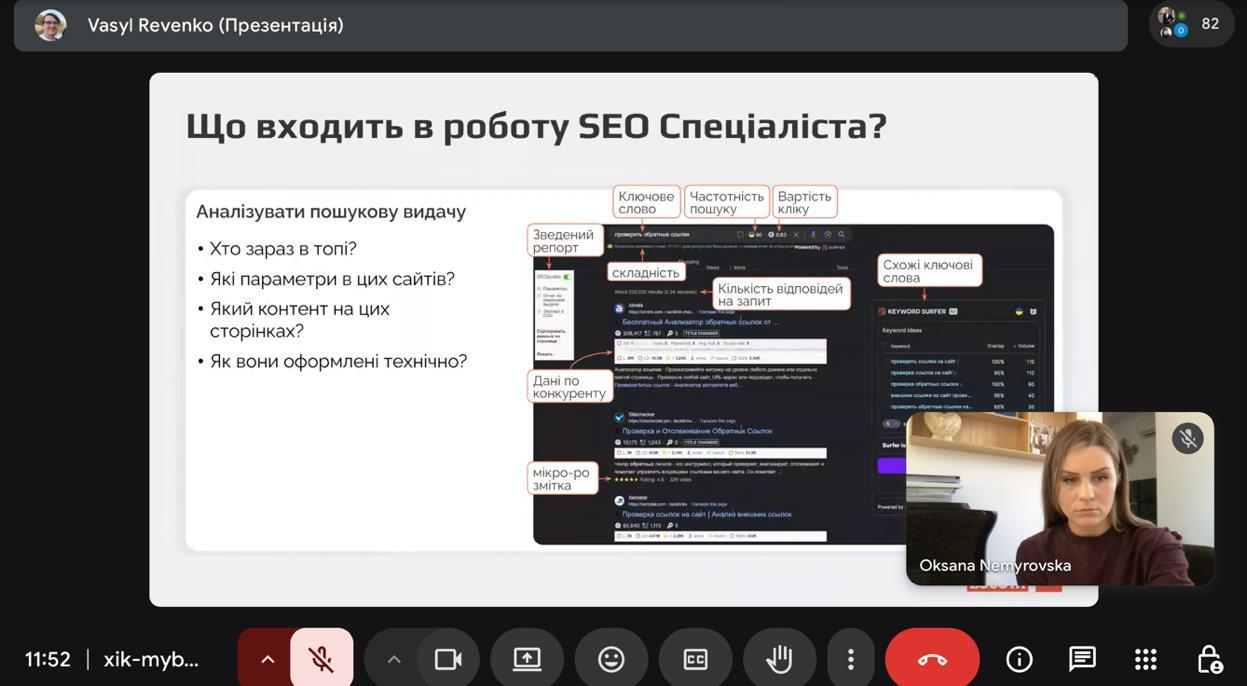
Task: Turn on closed captions
Action: [x=695, y=659]
